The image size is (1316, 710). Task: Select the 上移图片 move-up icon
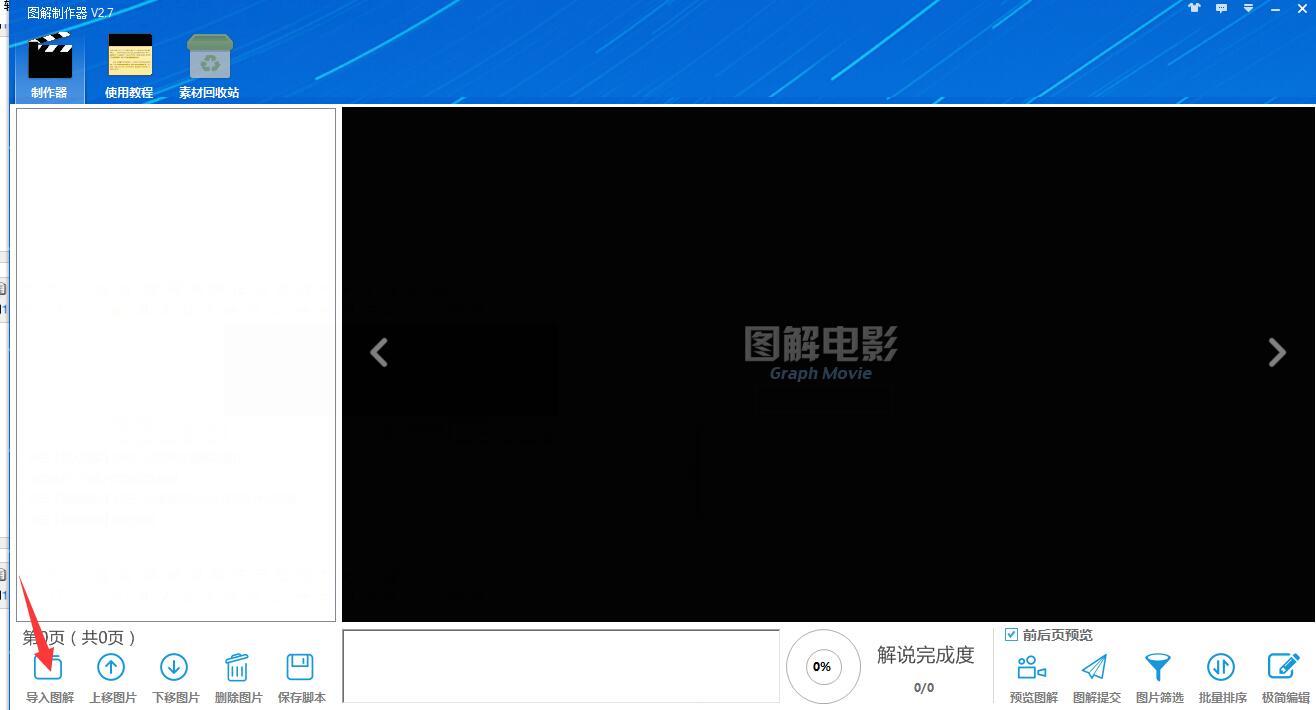(x=111, y=667)
